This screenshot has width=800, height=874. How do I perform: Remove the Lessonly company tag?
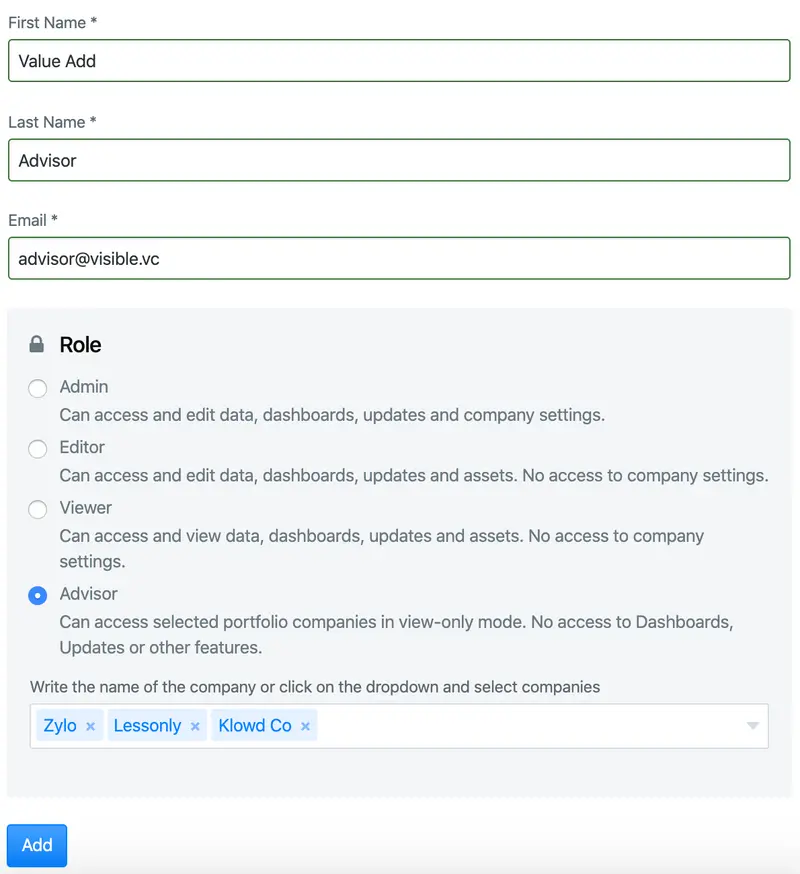(195, 726)
